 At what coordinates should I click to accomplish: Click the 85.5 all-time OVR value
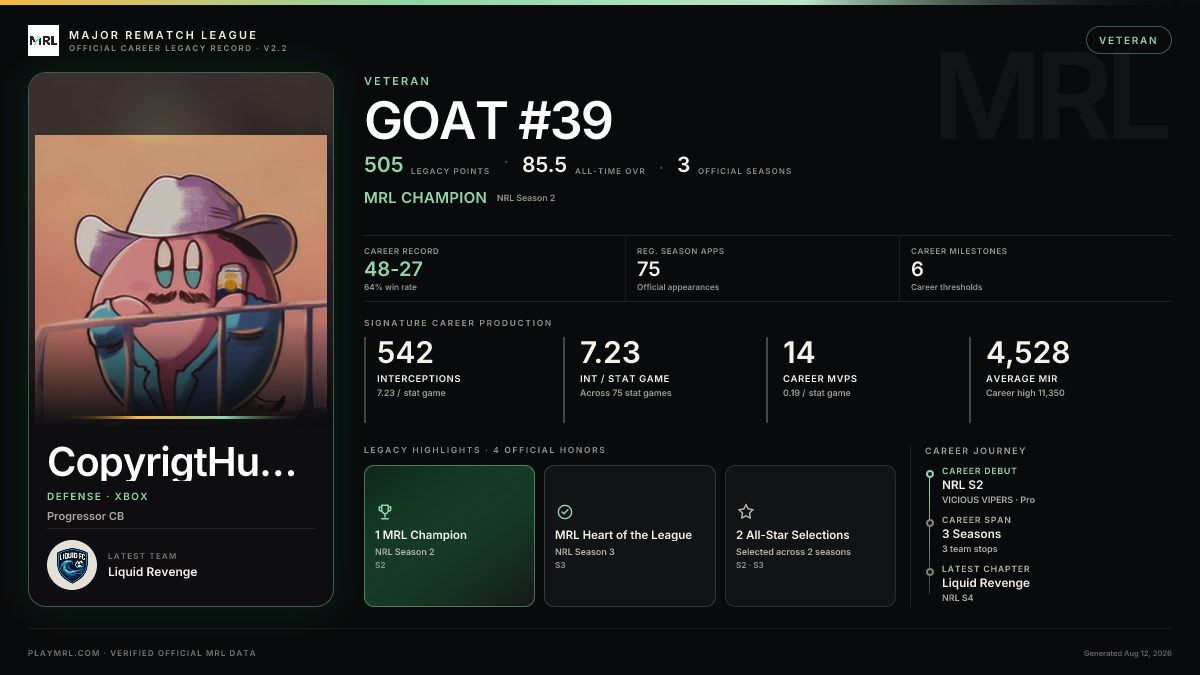(544, 165)
